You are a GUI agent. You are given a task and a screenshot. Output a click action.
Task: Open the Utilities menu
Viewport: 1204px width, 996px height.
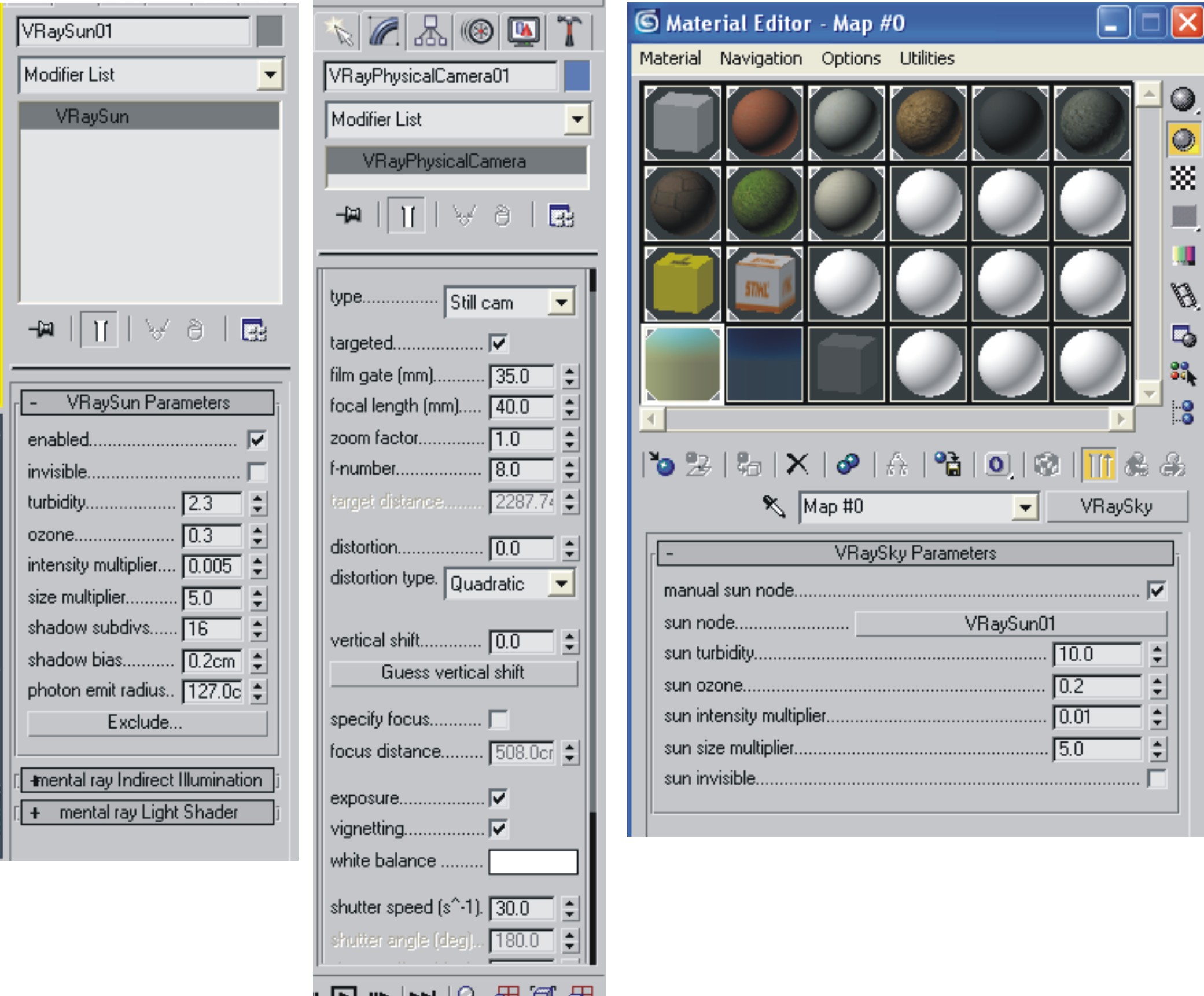click(926, 58)
